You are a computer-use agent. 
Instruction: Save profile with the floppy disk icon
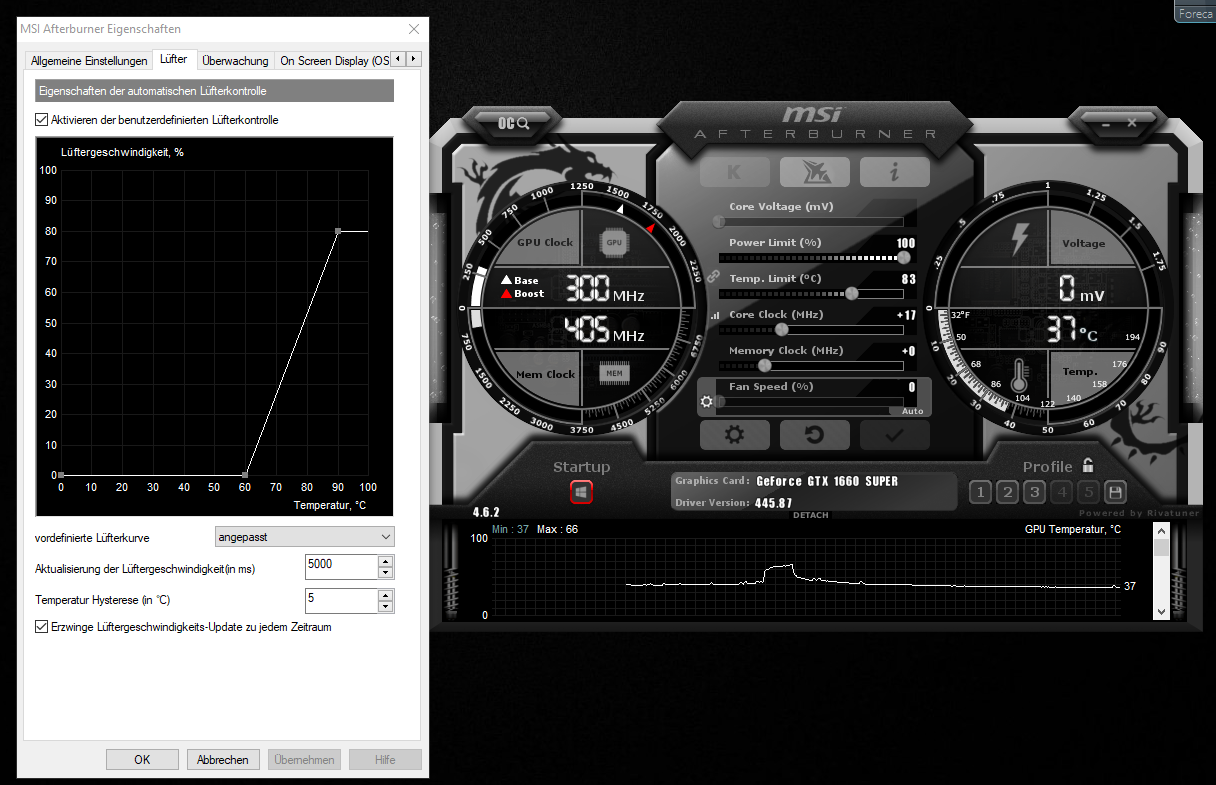(1116, 492)
